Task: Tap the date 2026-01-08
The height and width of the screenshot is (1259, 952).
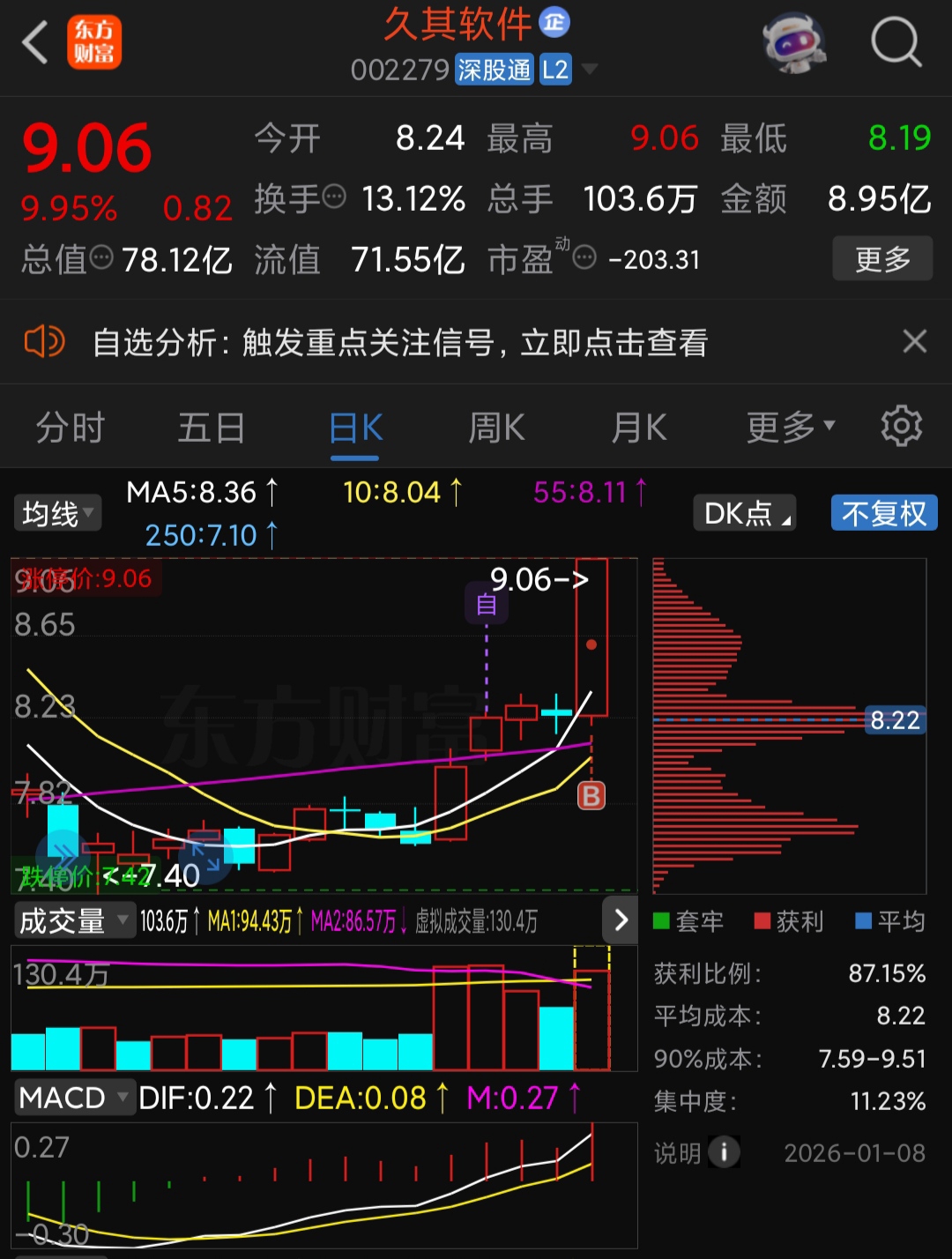Action: point(855,1153)
